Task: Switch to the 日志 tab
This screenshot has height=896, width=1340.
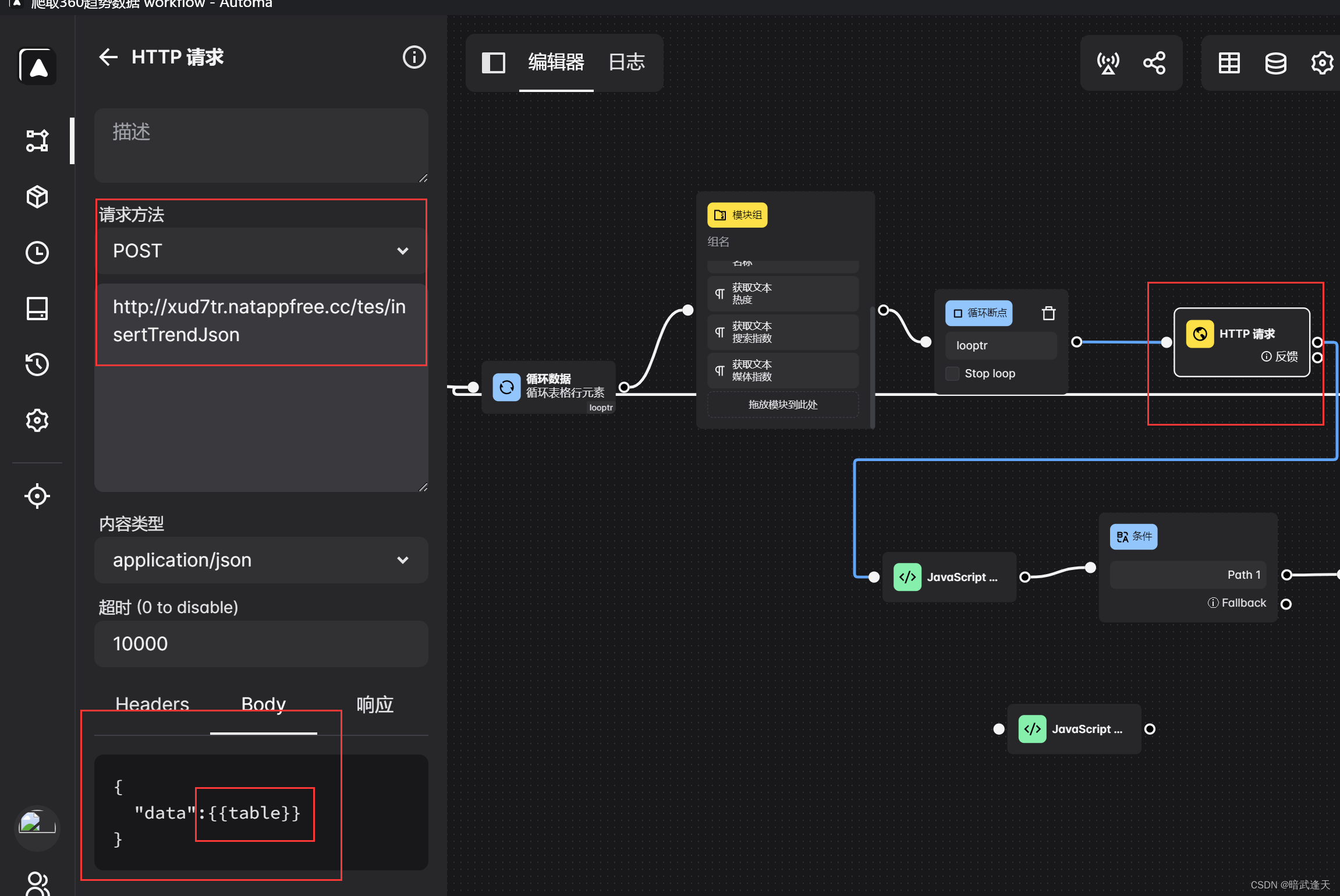Action: pos(626,62)
